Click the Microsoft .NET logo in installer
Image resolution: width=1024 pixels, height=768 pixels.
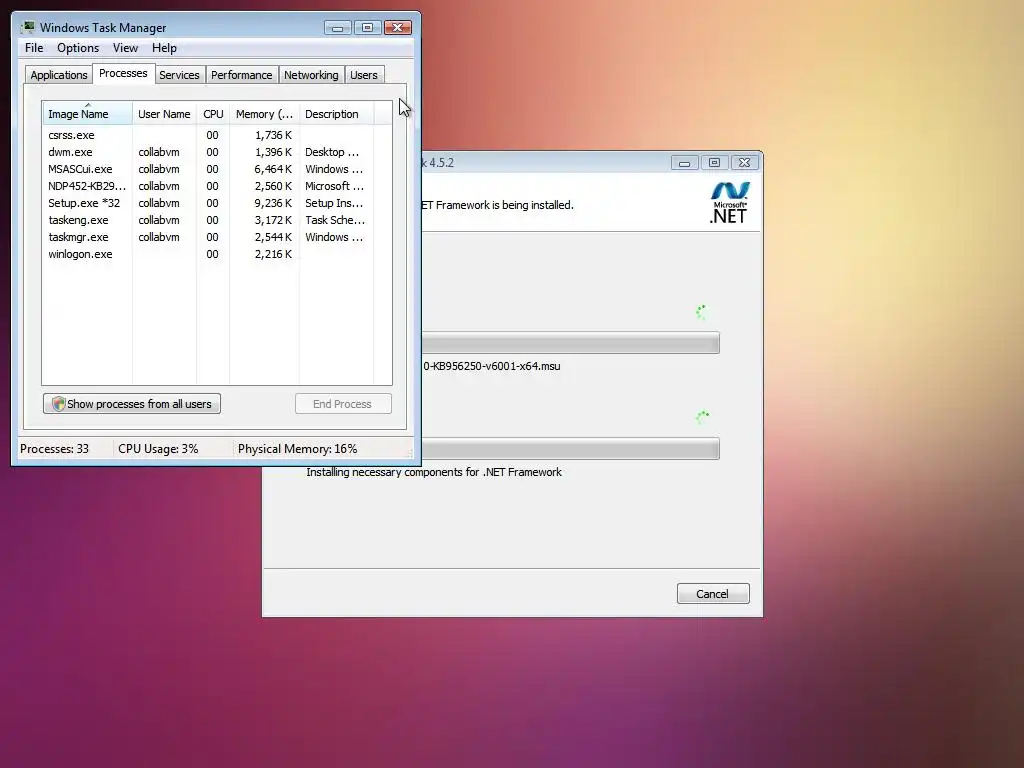tap(729, 202)
